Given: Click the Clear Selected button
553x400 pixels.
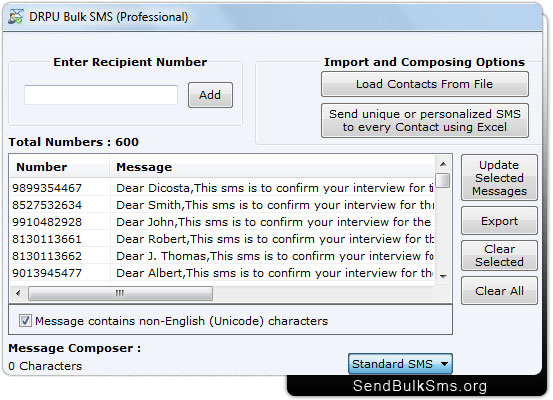Looking at the screenshot, I should [499, 255].
